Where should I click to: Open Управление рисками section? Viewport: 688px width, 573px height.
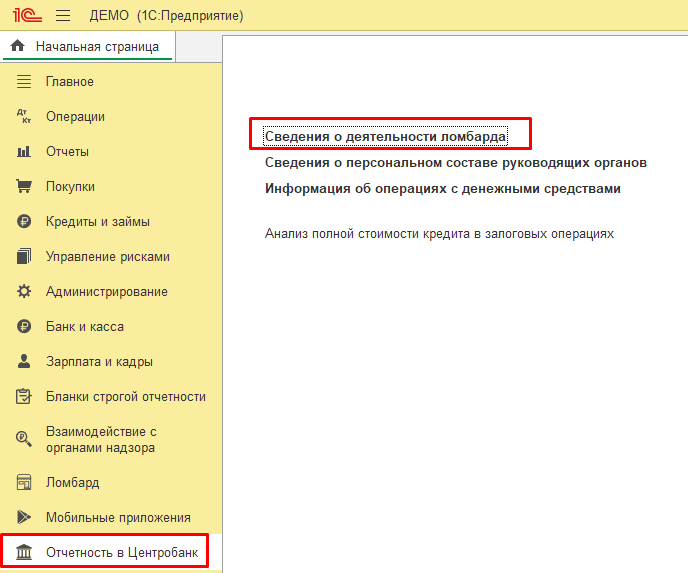108,257
